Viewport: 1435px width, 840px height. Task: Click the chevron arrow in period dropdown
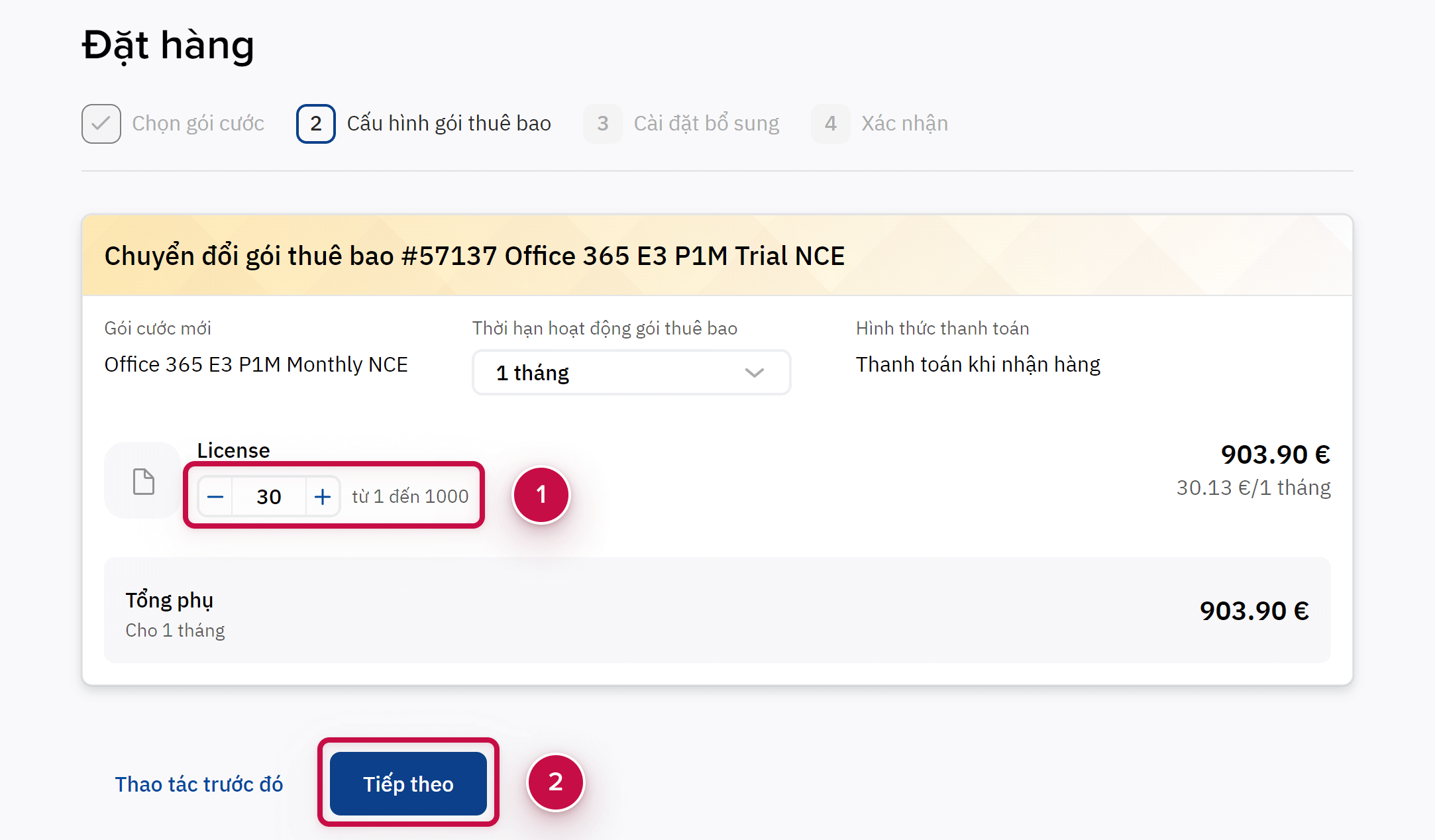click(x=754, y=373)
